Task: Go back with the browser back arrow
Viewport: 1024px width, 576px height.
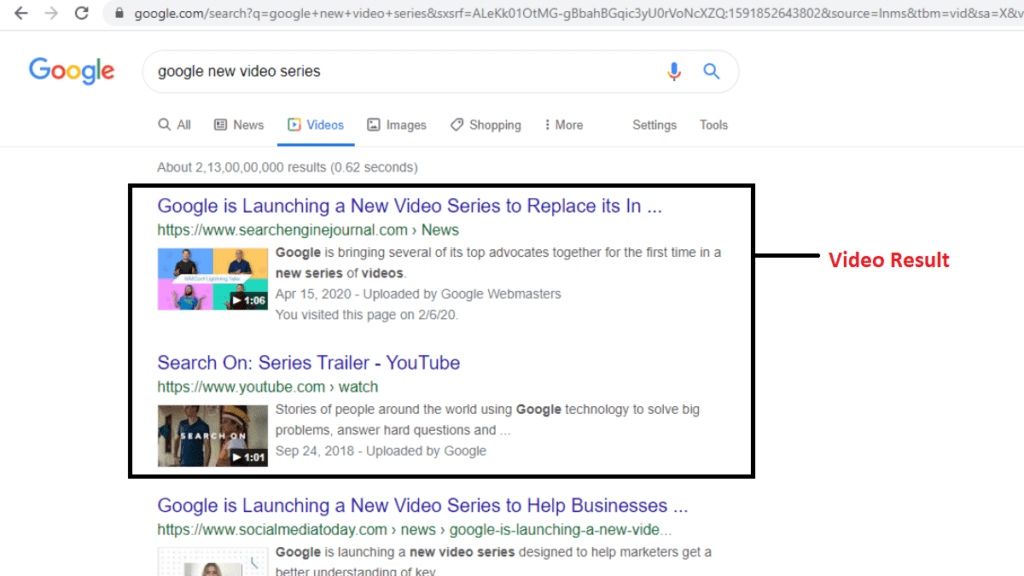Action: [x=21, y=13]
